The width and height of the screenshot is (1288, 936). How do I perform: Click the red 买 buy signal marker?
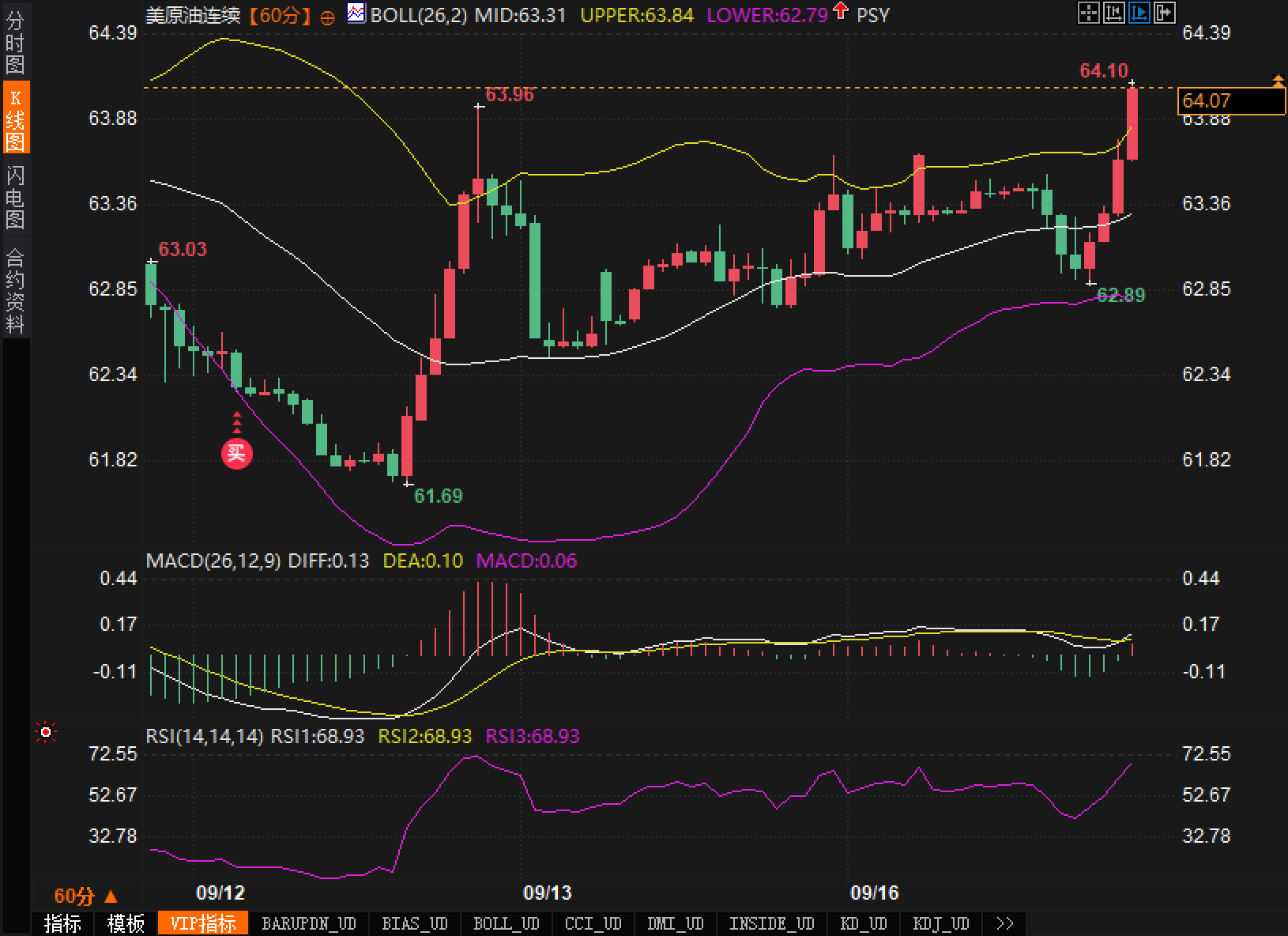coord(236,453)
